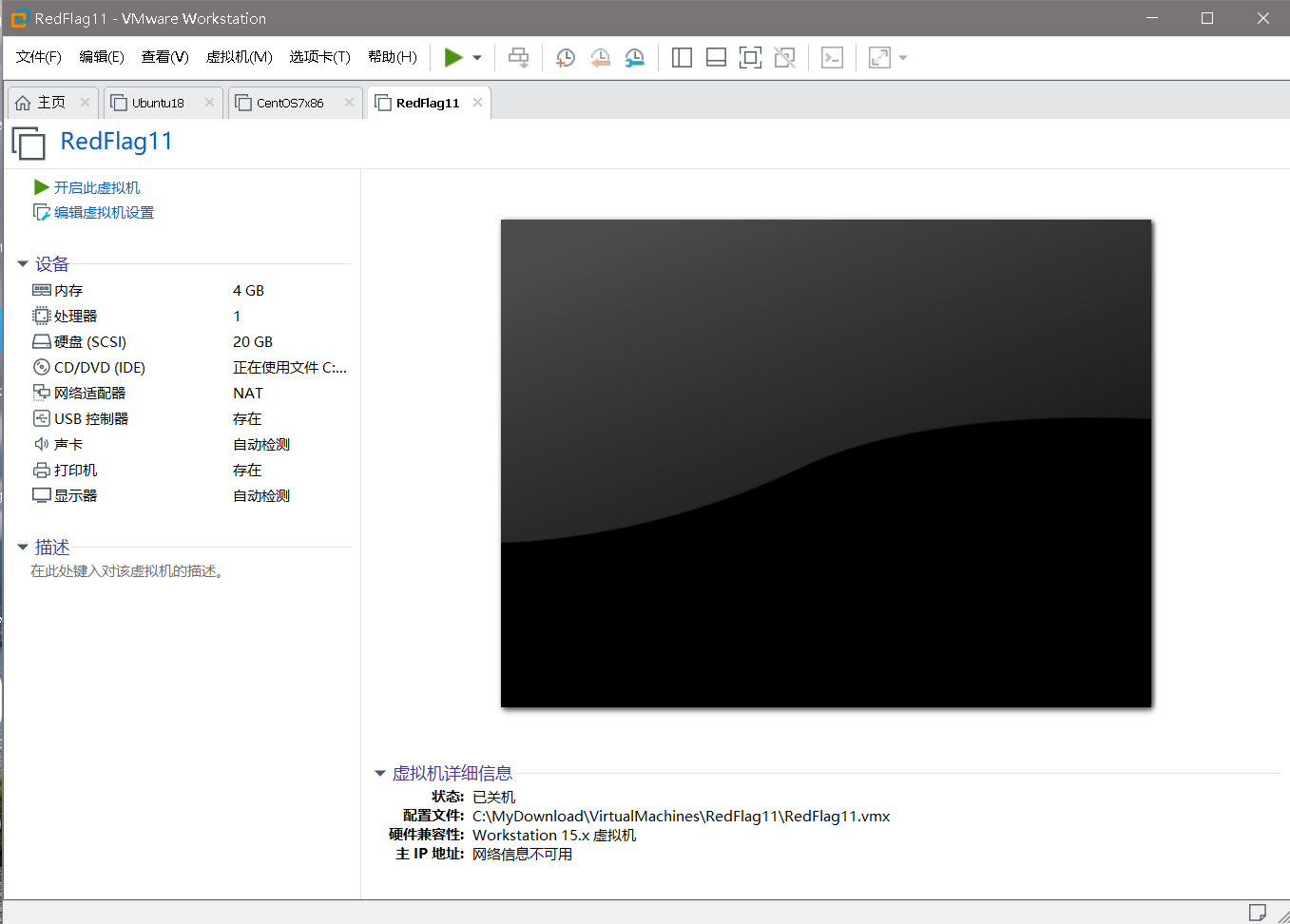Click the printer icon
This screenshot has height=924, width=1290.
(42, 470)
